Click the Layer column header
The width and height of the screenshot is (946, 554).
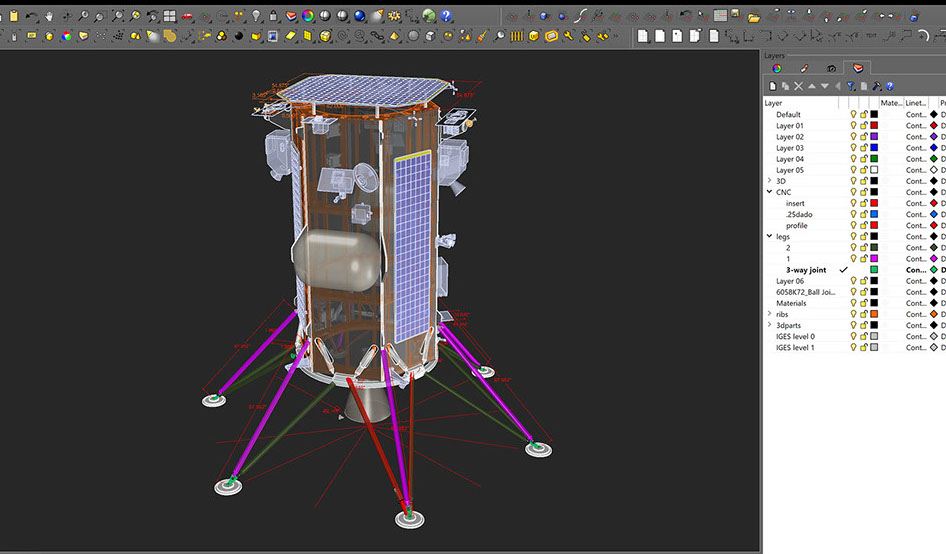point(774,103)
